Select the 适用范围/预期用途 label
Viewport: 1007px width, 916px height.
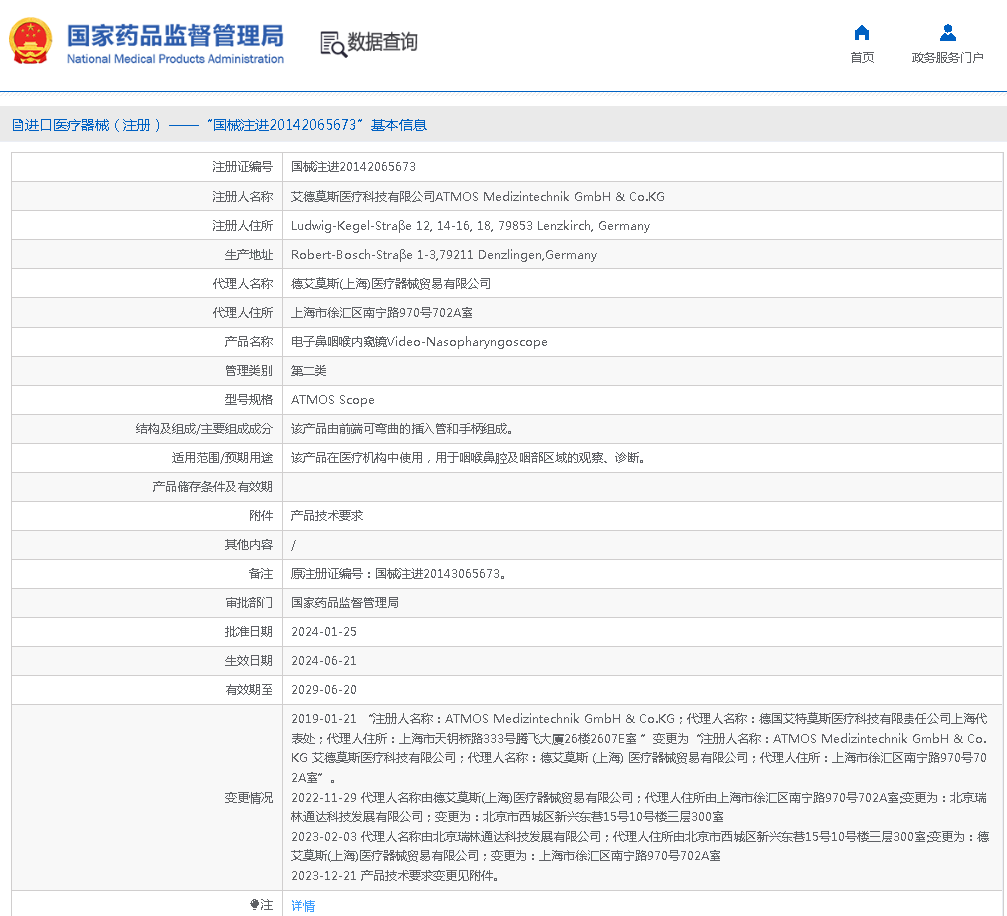pos(222,457)
